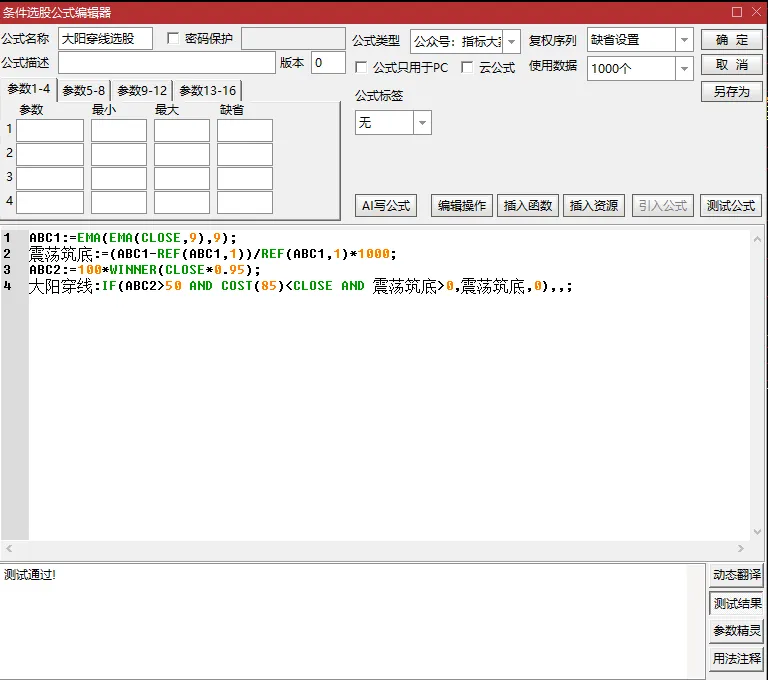Screen dimensions: 768x680
Task: Click row 2 最大 field
Action: click(182, 154)
